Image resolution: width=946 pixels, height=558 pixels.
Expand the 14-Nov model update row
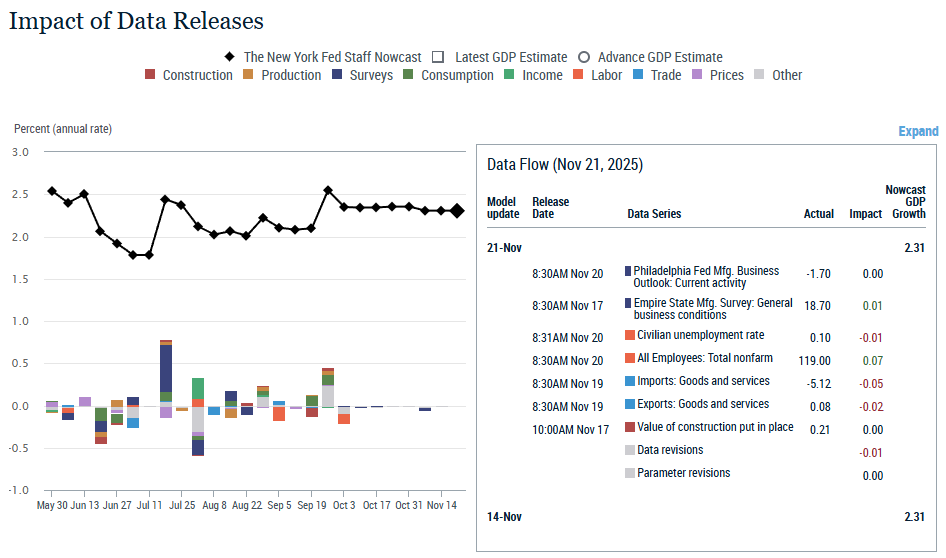[504, 517]
